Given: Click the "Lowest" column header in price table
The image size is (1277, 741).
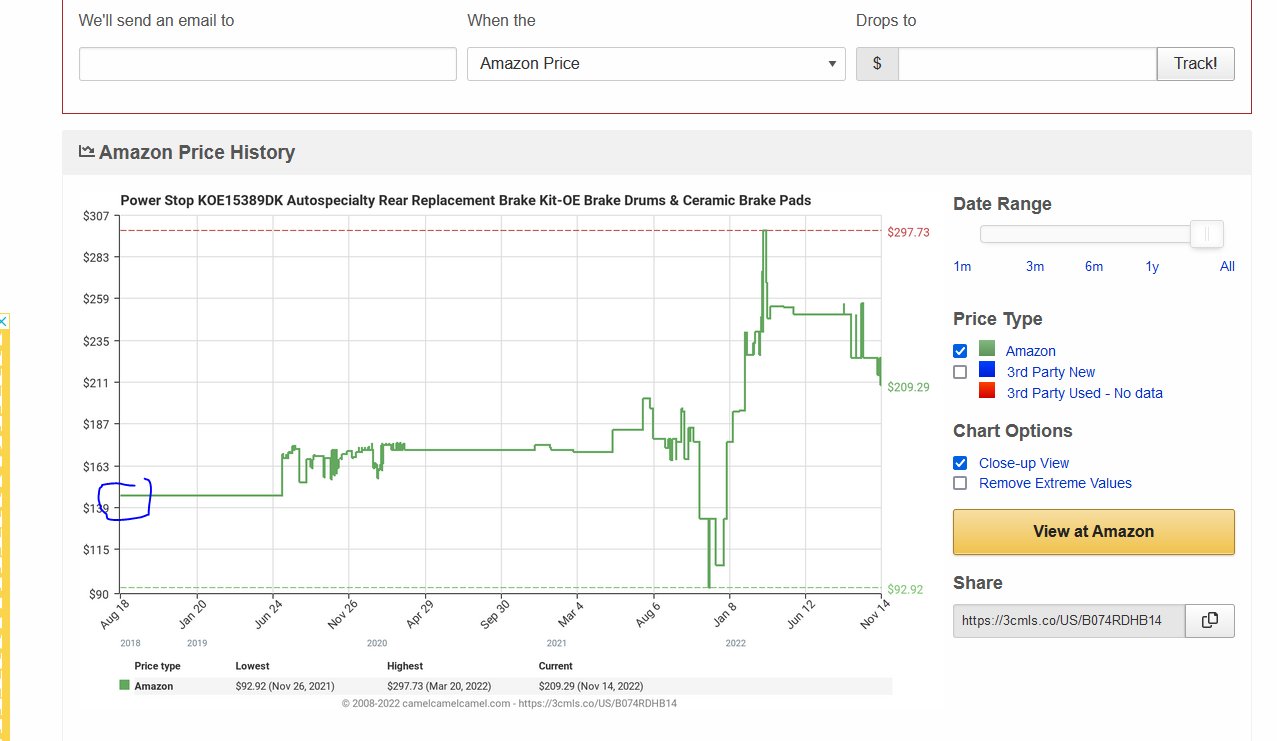Looking at the screenshot, I should [252, 666].
